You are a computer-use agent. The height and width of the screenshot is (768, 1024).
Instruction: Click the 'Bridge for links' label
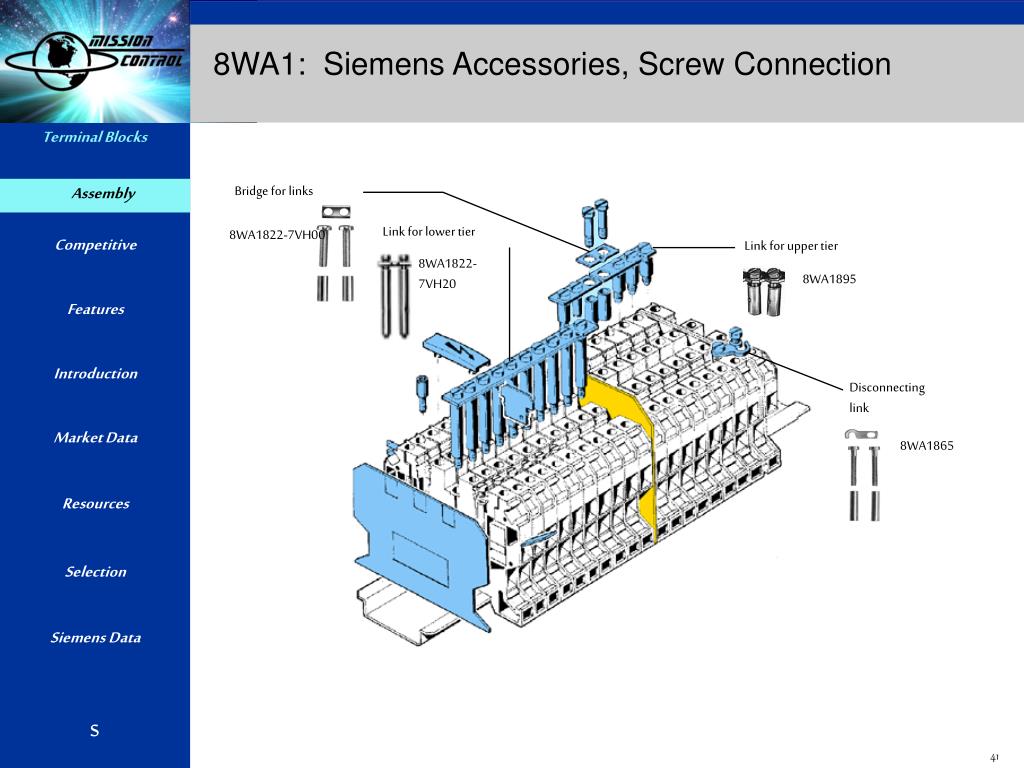pyautogui.click(x=274, y=191)
